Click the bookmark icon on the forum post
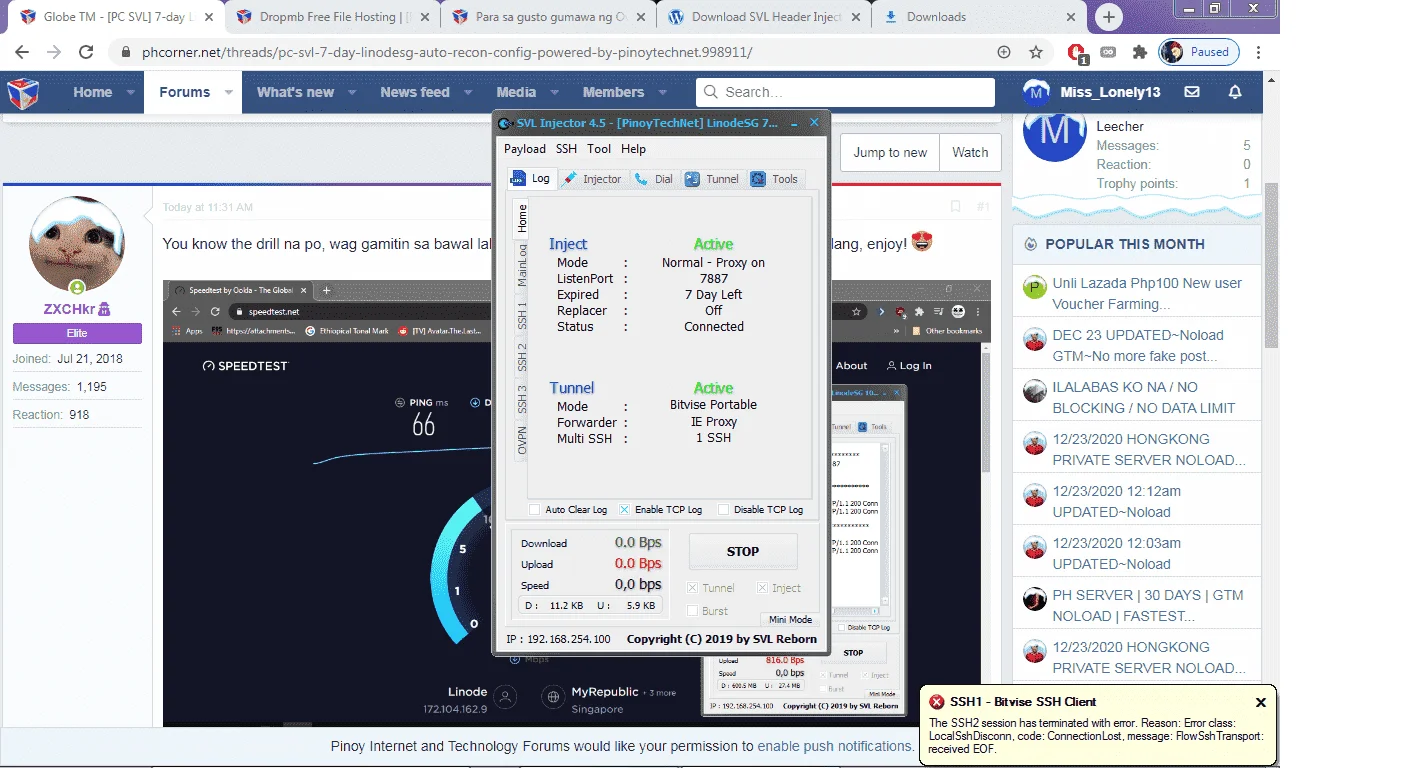Screen dimensions: 1416x768 [955, 207]
